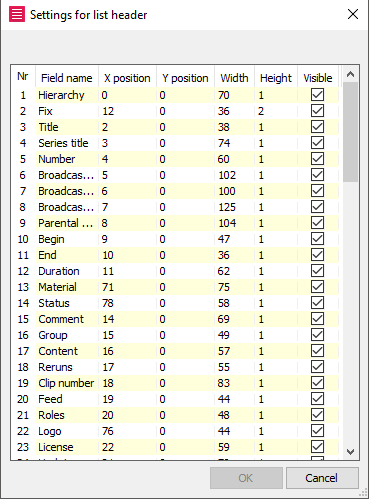369x499 pixels.
Task: Click the X position value for Logo
Action: pos(127,431)
